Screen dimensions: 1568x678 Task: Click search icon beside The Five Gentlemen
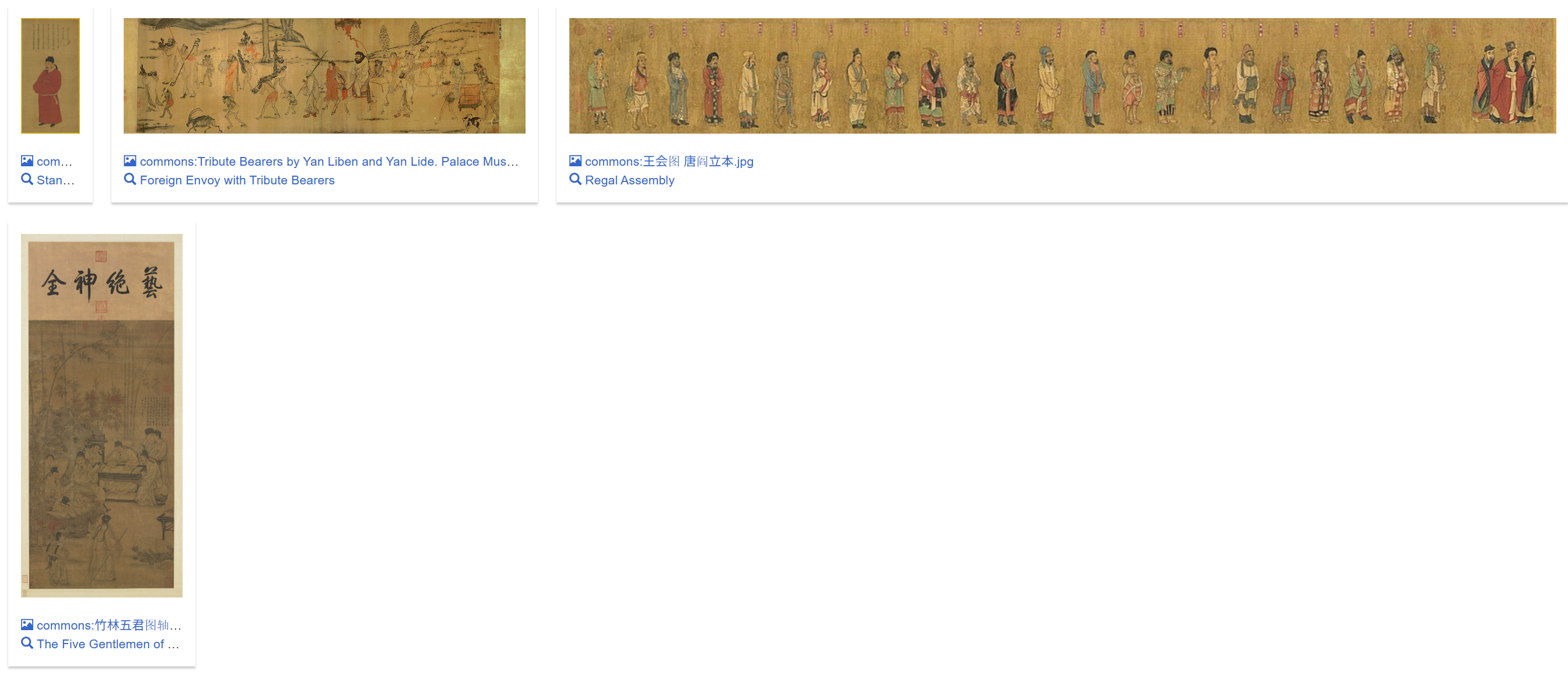click(x=27, y=643)
